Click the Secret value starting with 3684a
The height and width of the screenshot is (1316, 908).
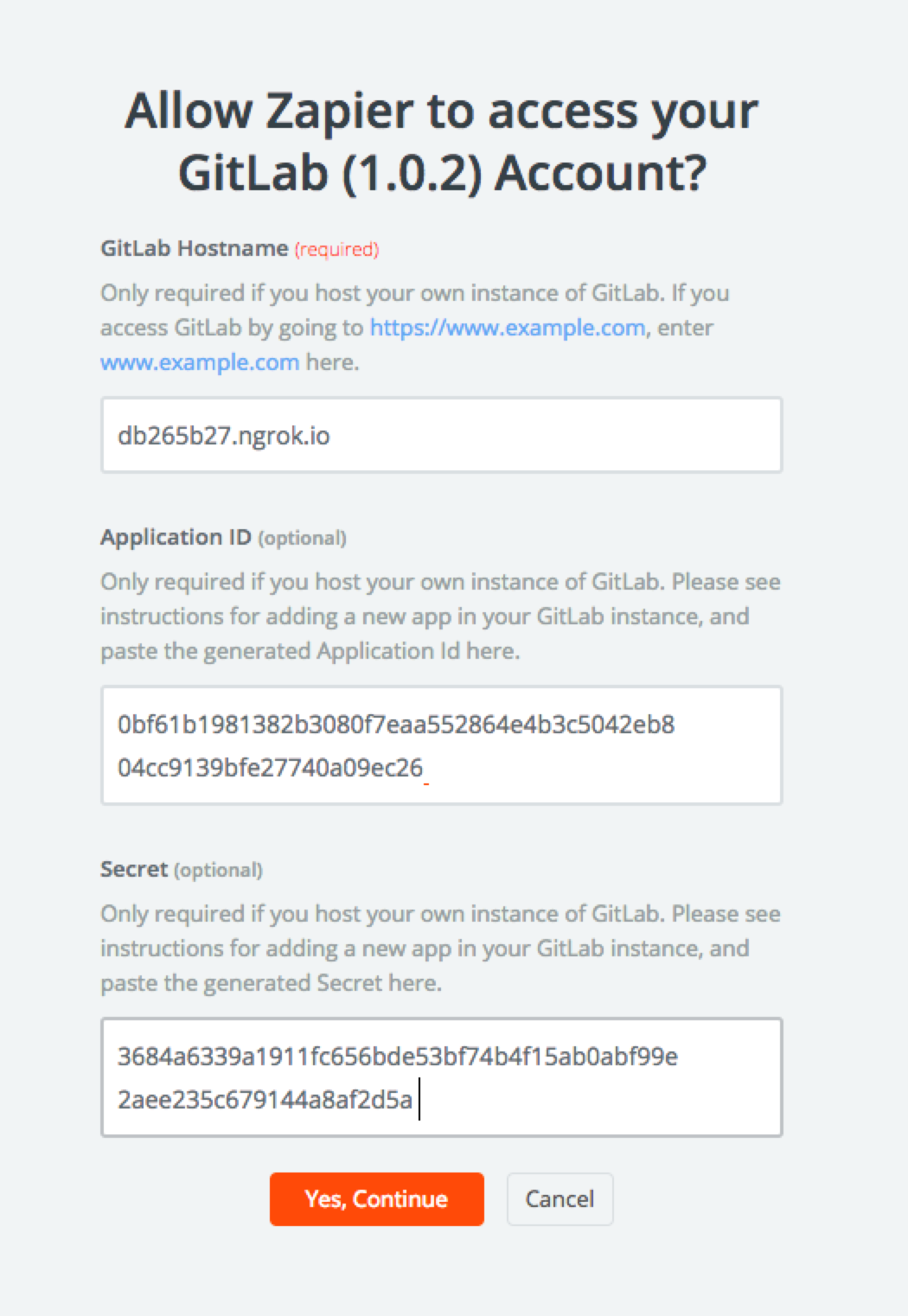pos(398,1056)
